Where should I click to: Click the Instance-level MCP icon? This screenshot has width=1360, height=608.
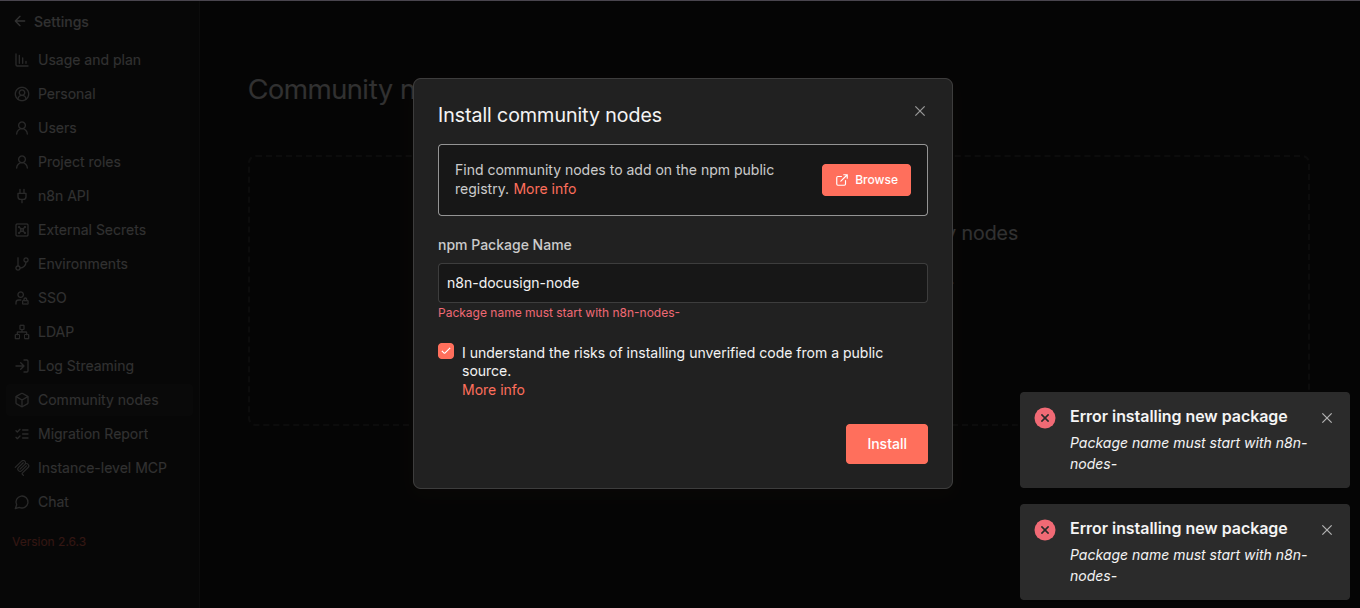[x=22, y=468]
